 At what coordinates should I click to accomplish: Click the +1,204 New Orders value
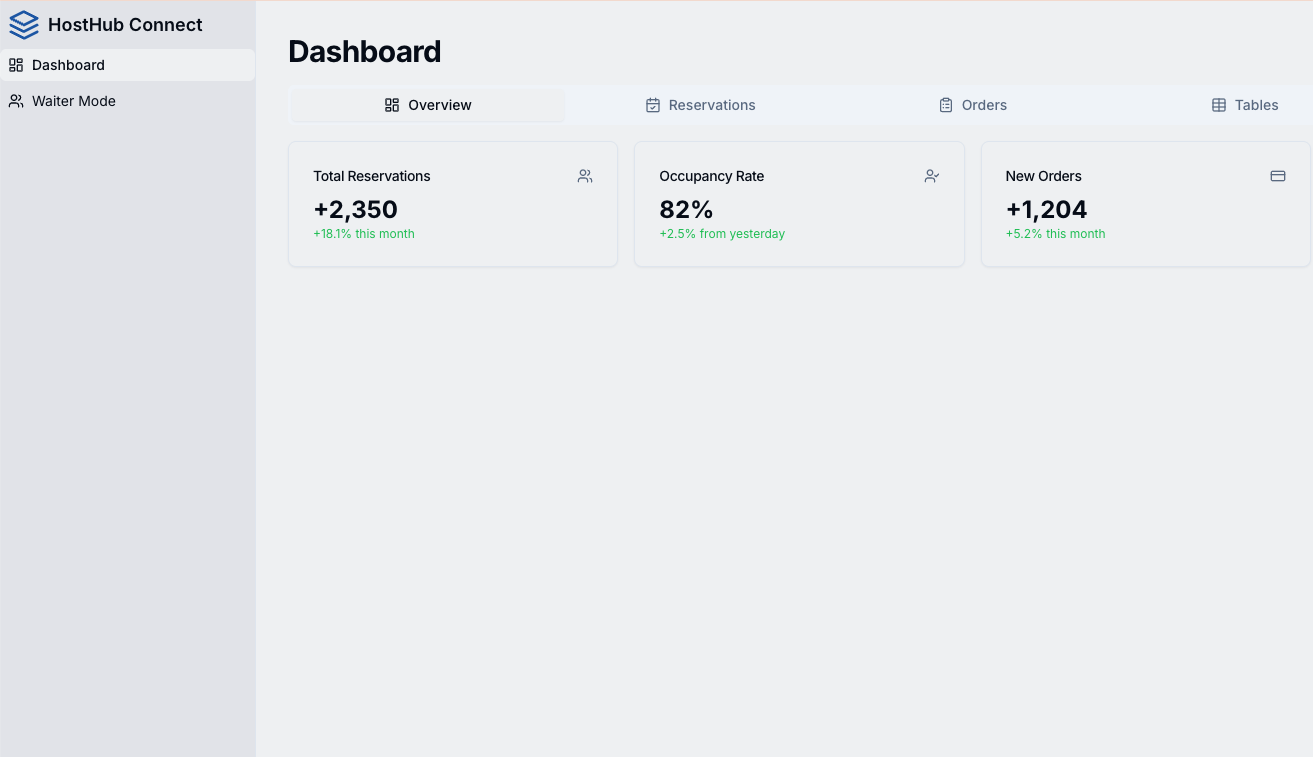tap(1046, 209)
